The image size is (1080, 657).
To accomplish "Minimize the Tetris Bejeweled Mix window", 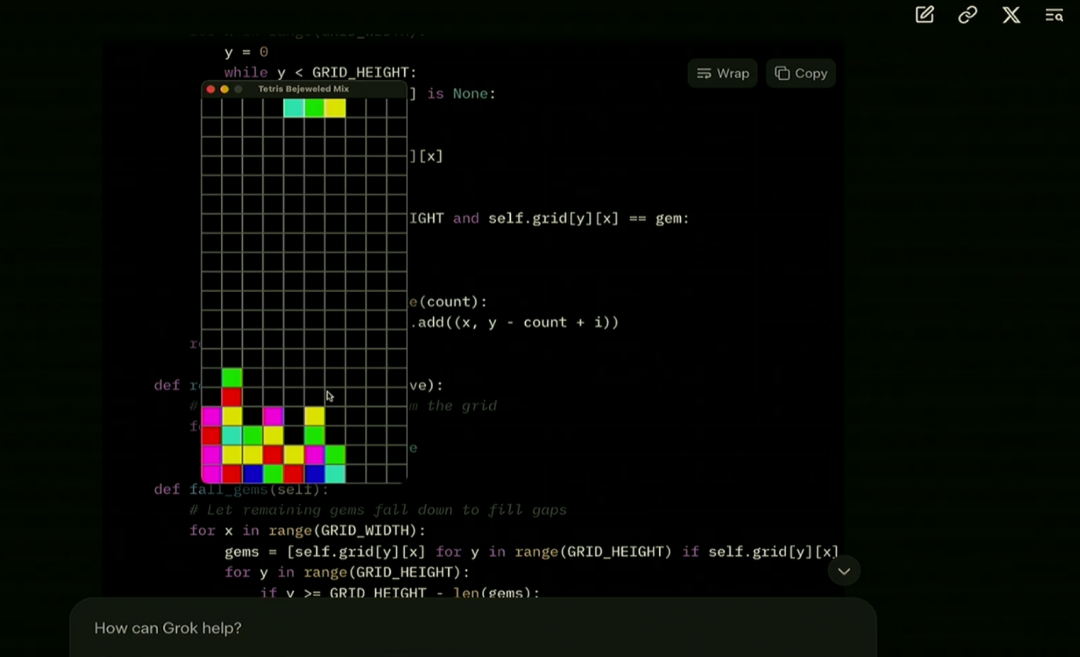I will click(225, 89).
